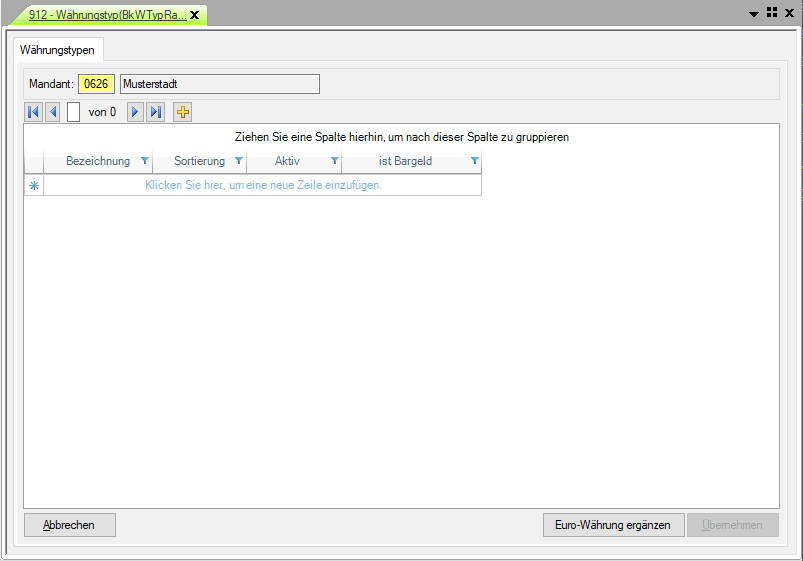Go to first record navigation arrow
This screenshot has width=803, height=561.
point(33,112)
